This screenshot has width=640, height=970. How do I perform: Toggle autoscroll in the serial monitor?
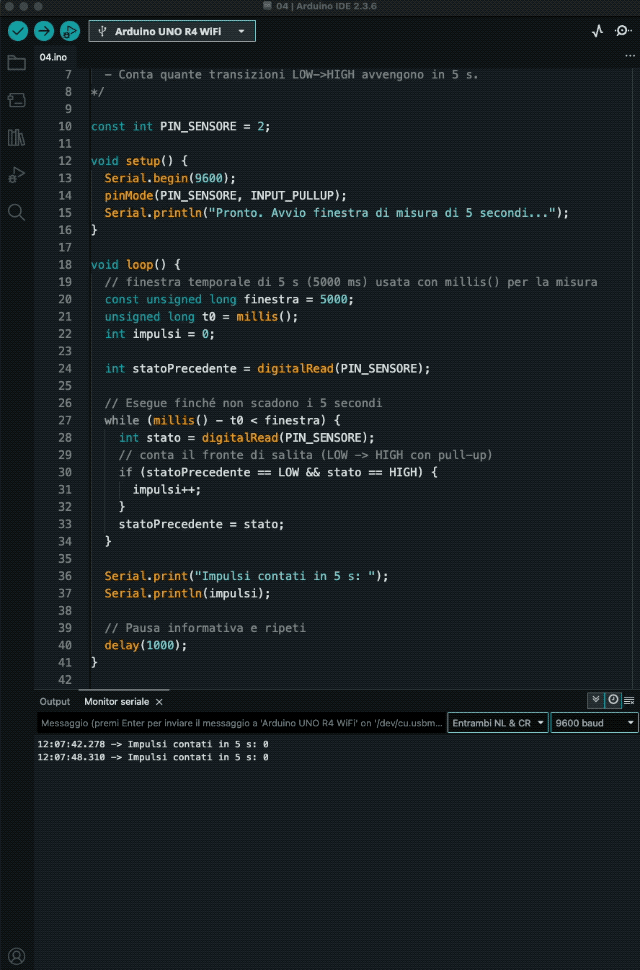(596, 700)
